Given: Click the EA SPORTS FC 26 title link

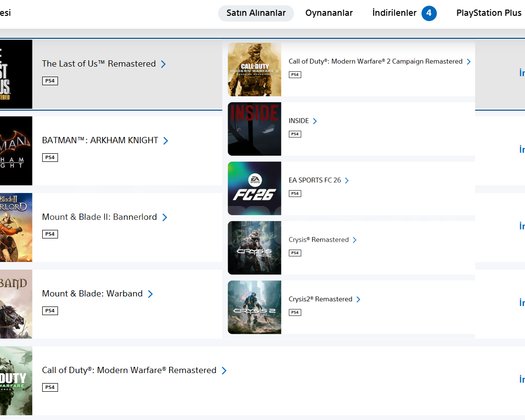Looking at the screenshot, I should pos(315,180).
